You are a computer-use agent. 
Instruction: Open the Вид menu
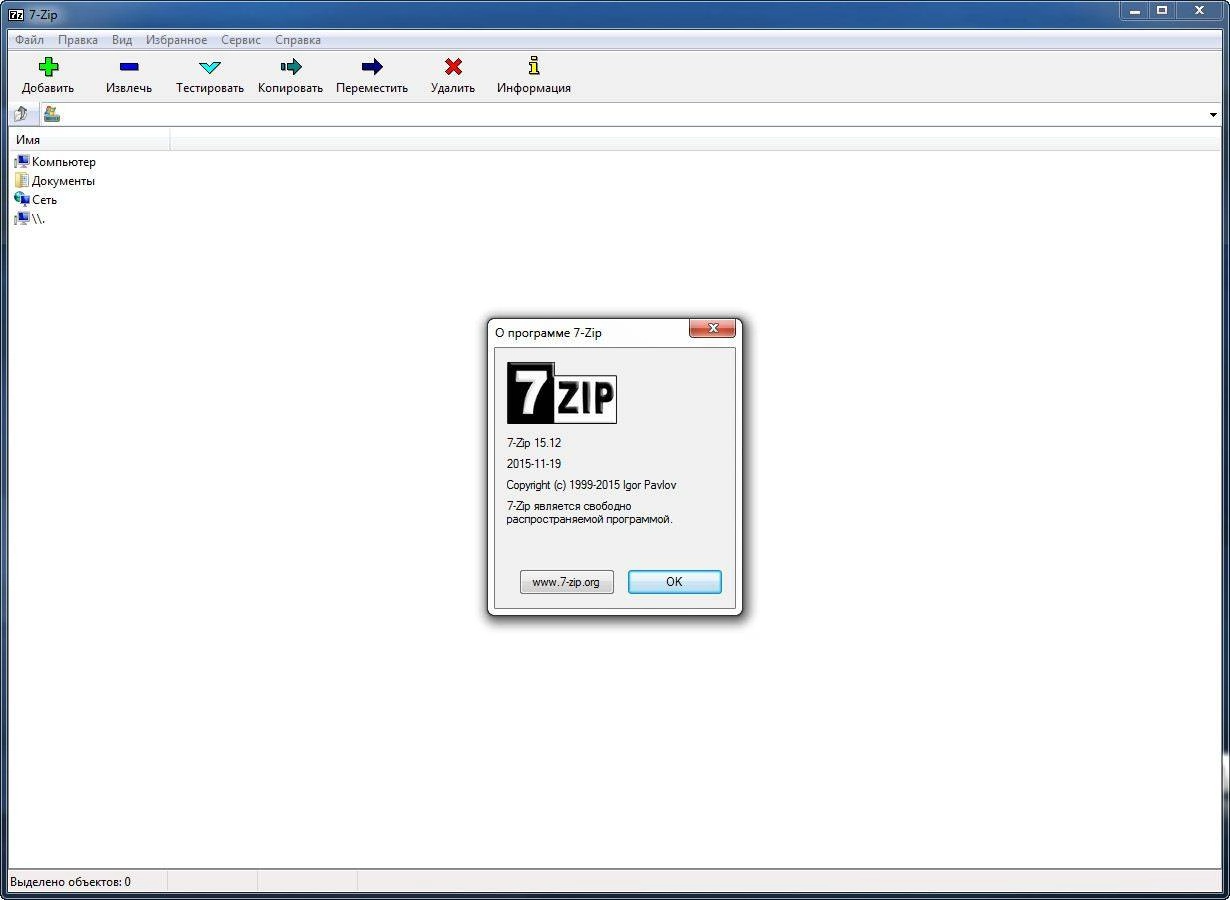point(122,40)
